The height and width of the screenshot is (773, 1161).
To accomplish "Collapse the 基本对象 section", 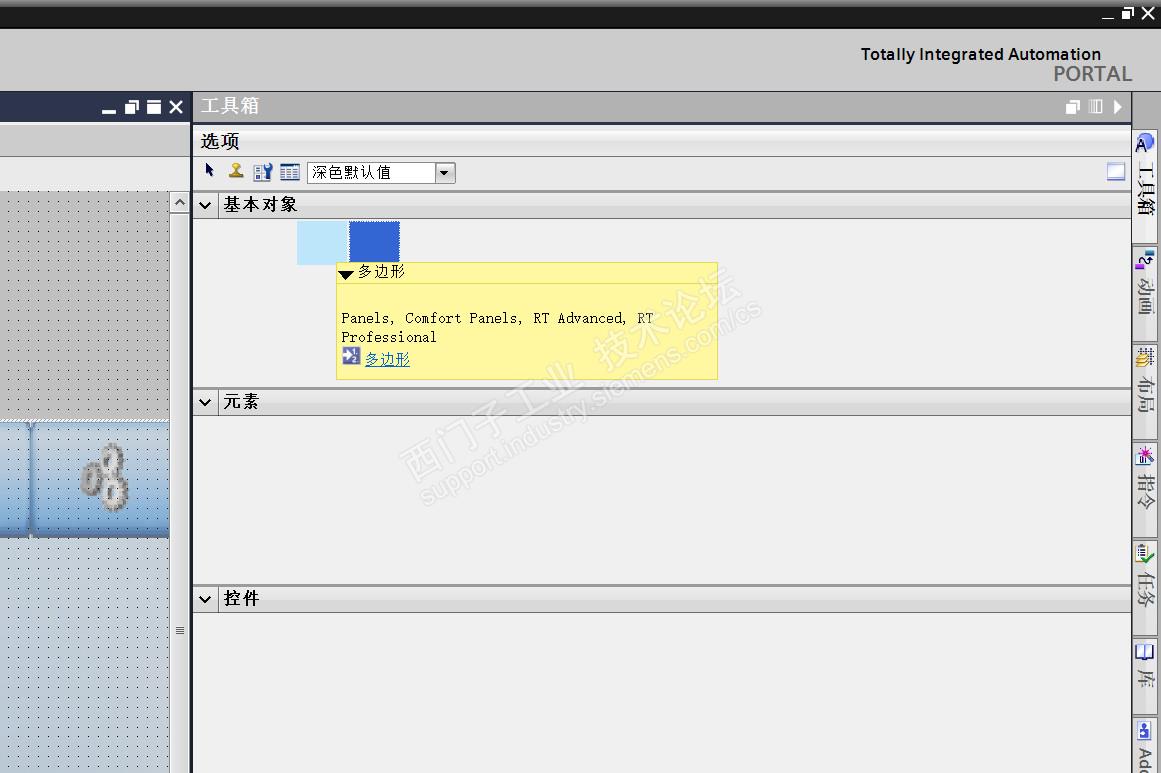I will coord(205,205).
